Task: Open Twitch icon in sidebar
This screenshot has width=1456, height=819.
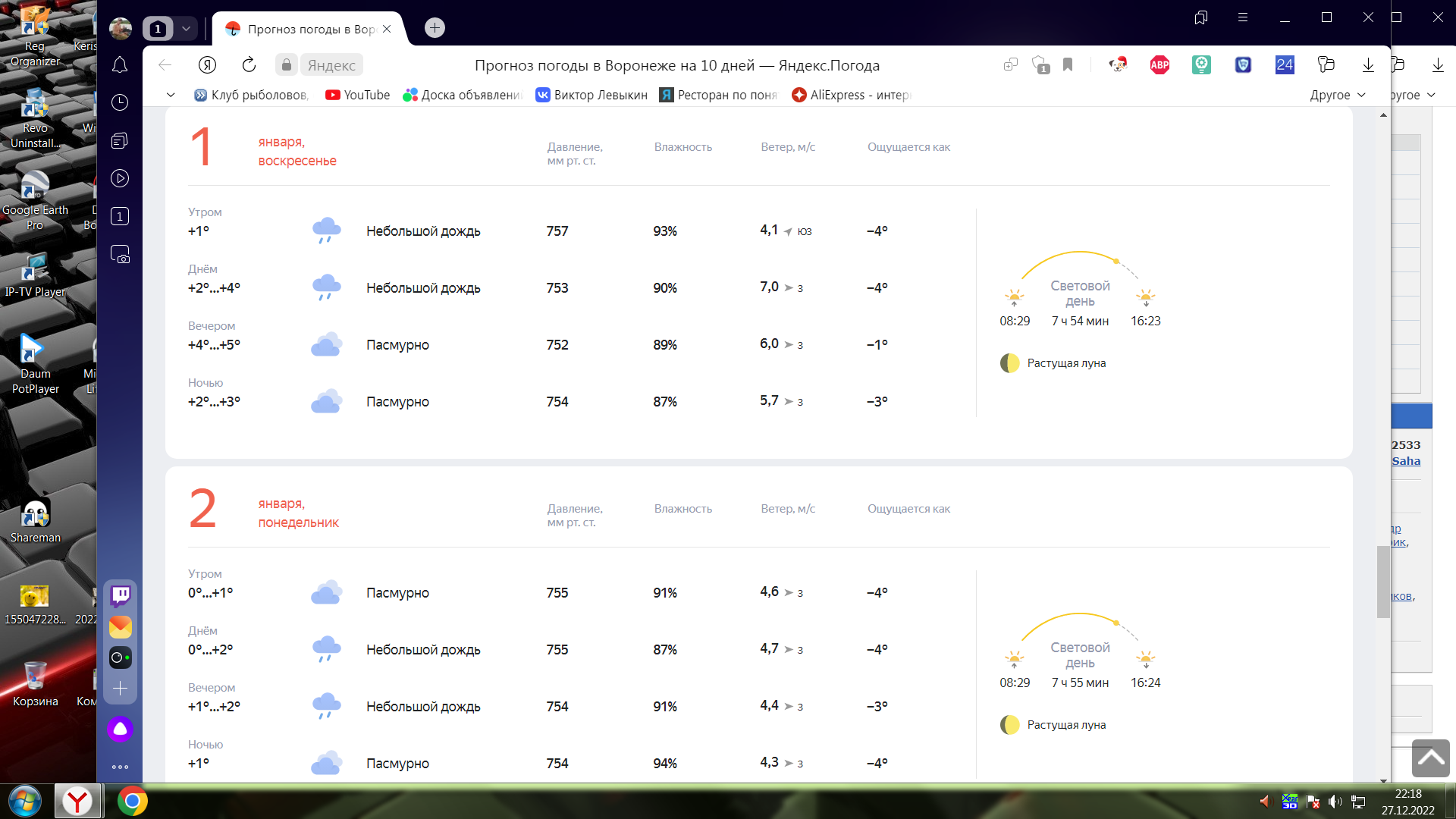Action: point(120,595)
